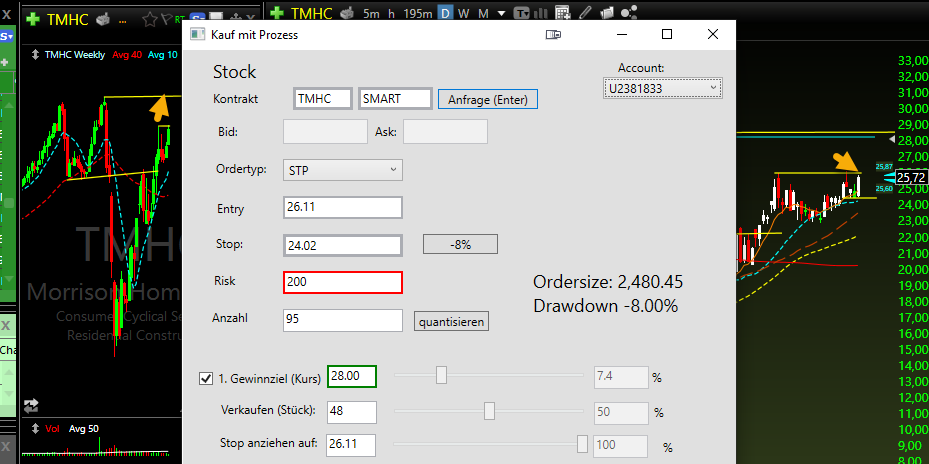The image size is (929, 464).
Task: Open the pencil drawing tool in chart toolbar
Action: tap(585, 12)
